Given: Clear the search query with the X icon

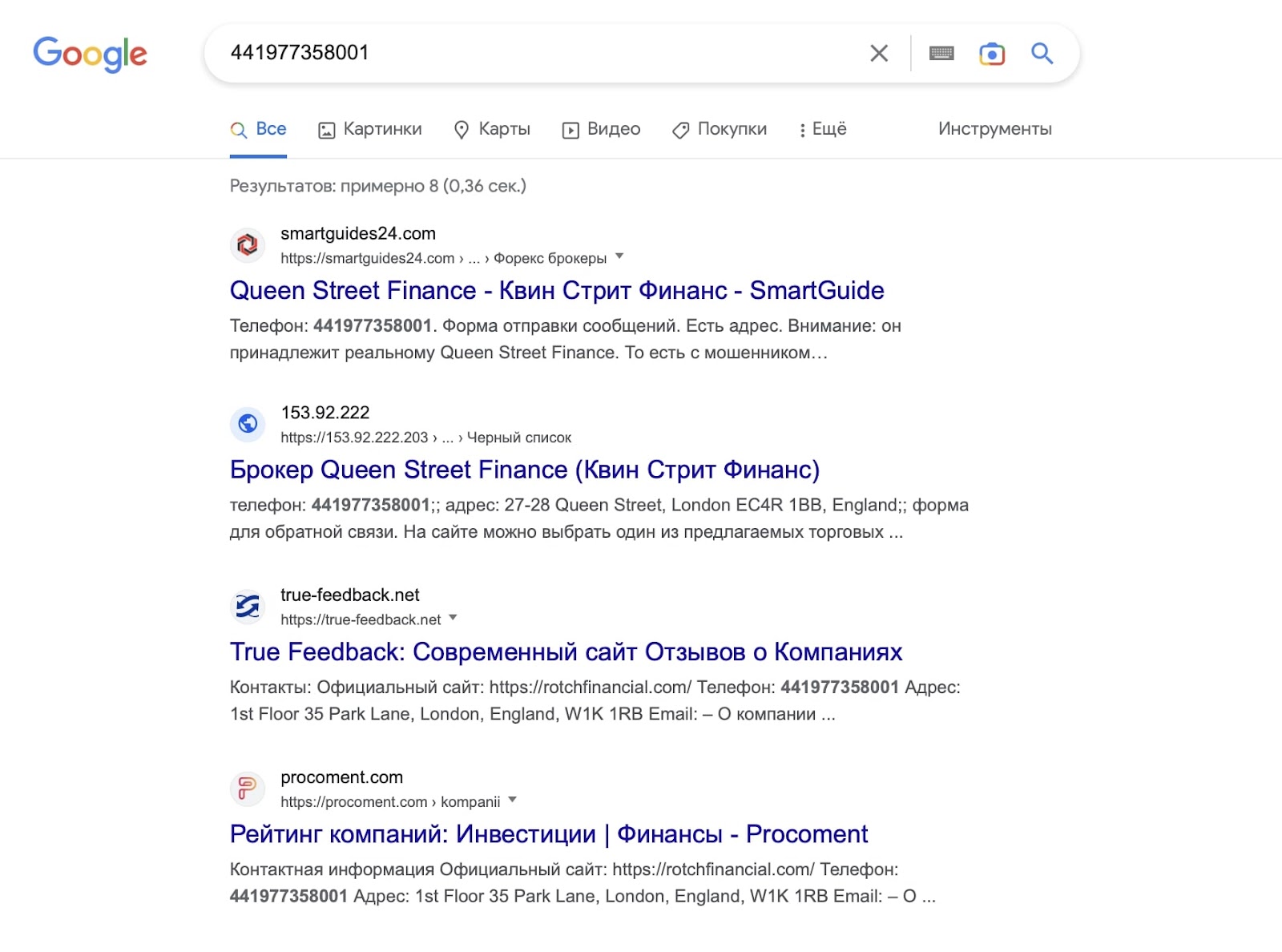Looking at the screenshot, I should [879, 53].
